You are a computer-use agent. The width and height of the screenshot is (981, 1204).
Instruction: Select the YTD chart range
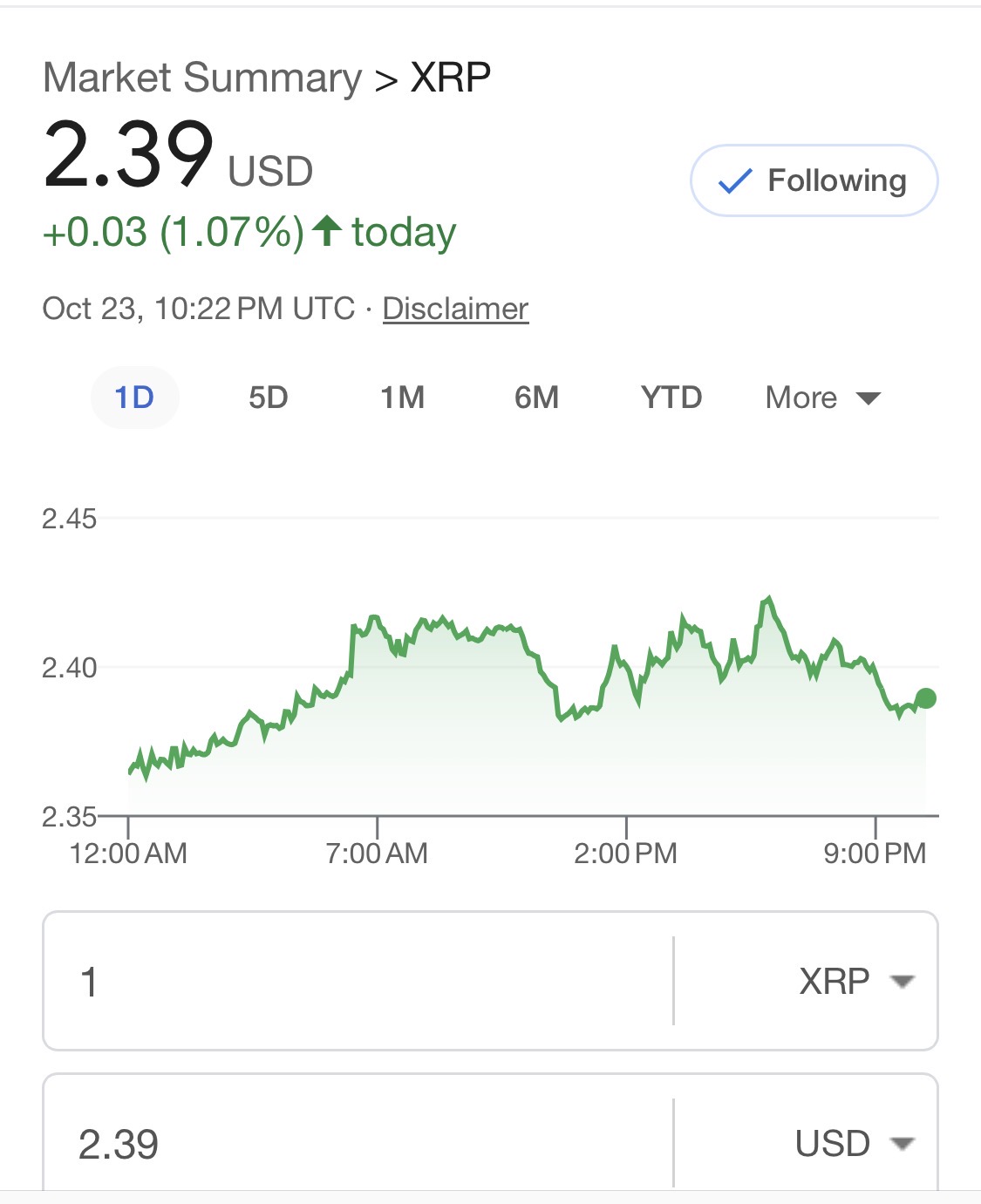(x=671, y=398)
